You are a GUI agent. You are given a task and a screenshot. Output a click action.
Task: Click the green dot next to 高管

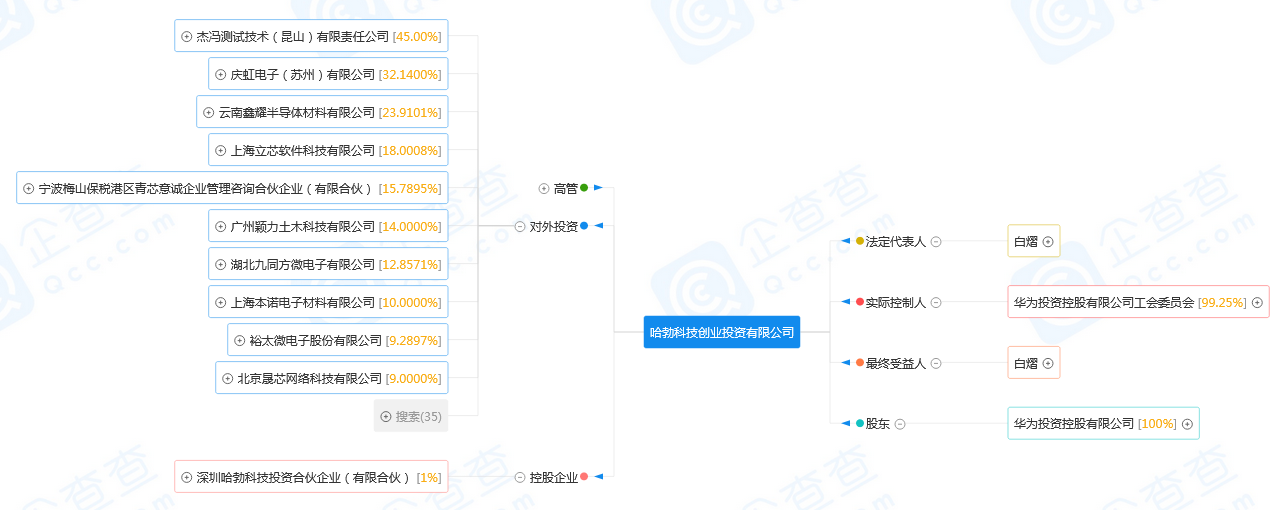pos(584,187)
